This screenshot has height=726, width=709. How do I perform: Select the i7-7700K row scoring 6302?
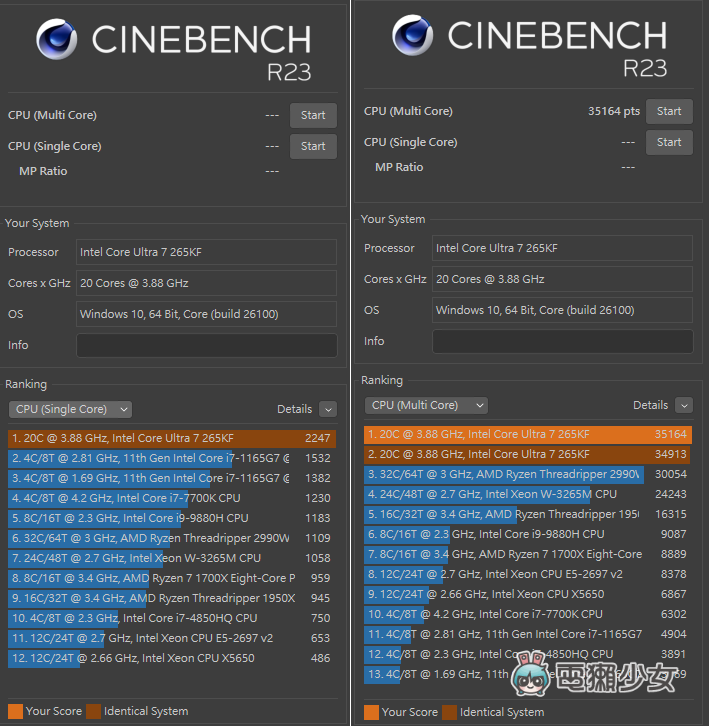tap(528, 614)
